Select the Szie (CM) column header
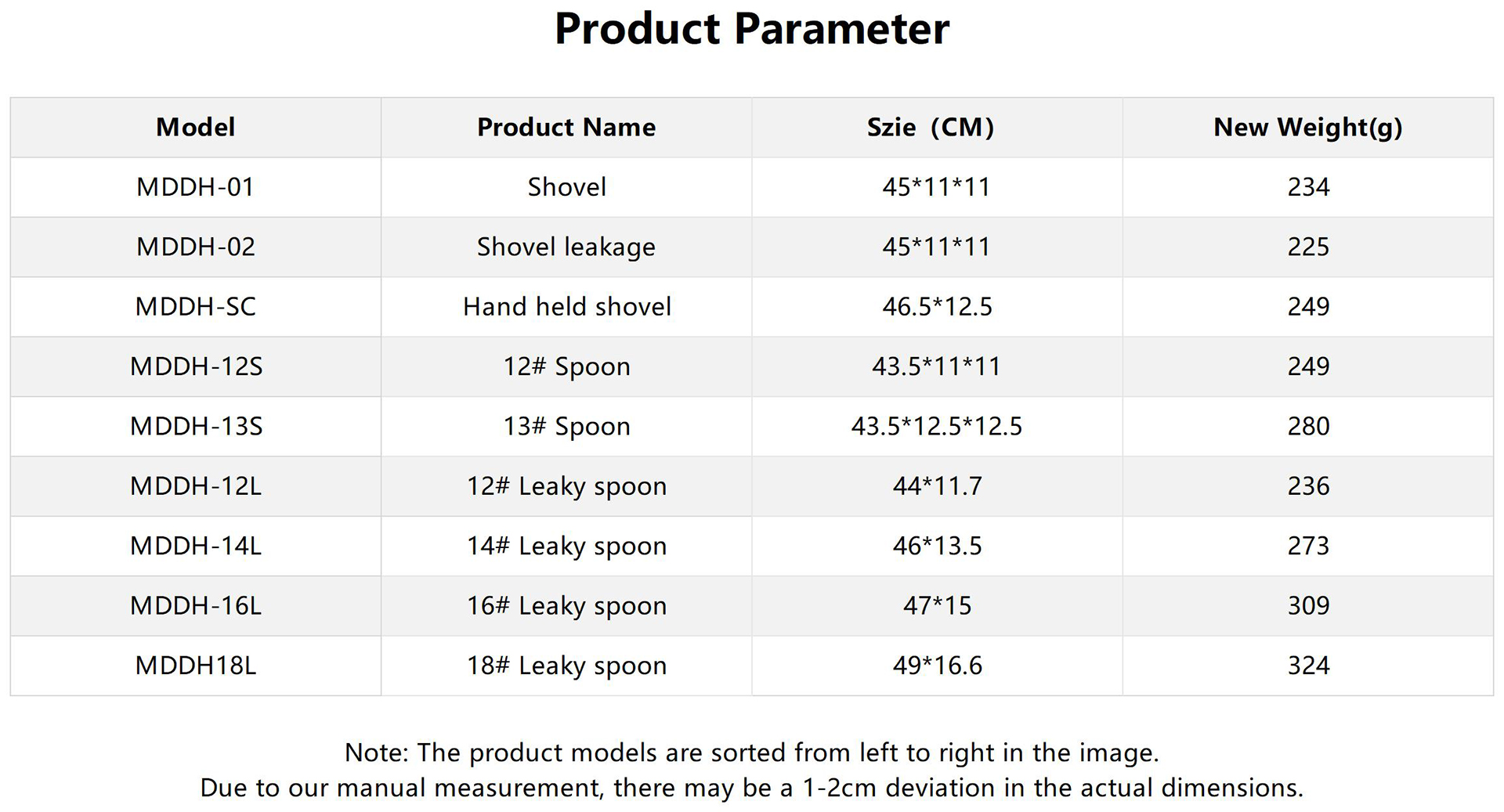The width and height of the screenshot is (1504, 812). tap(930, 127)
